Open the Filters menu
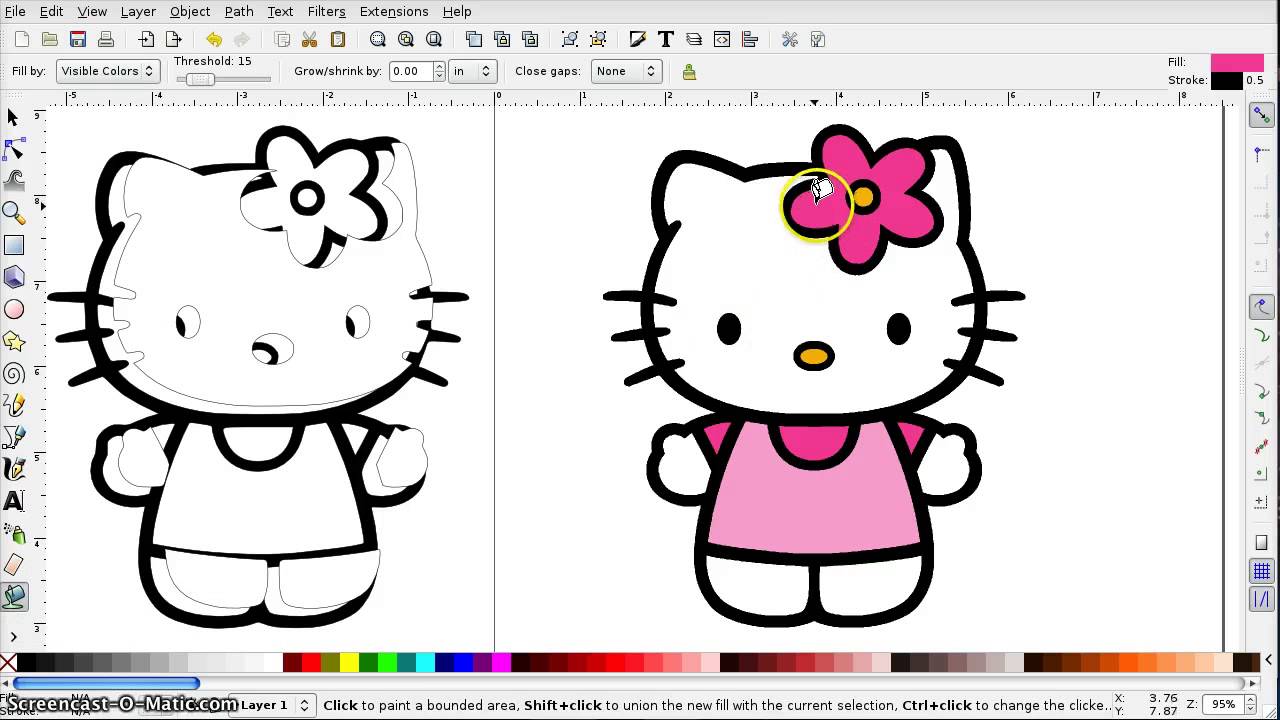 coord(326,11)
